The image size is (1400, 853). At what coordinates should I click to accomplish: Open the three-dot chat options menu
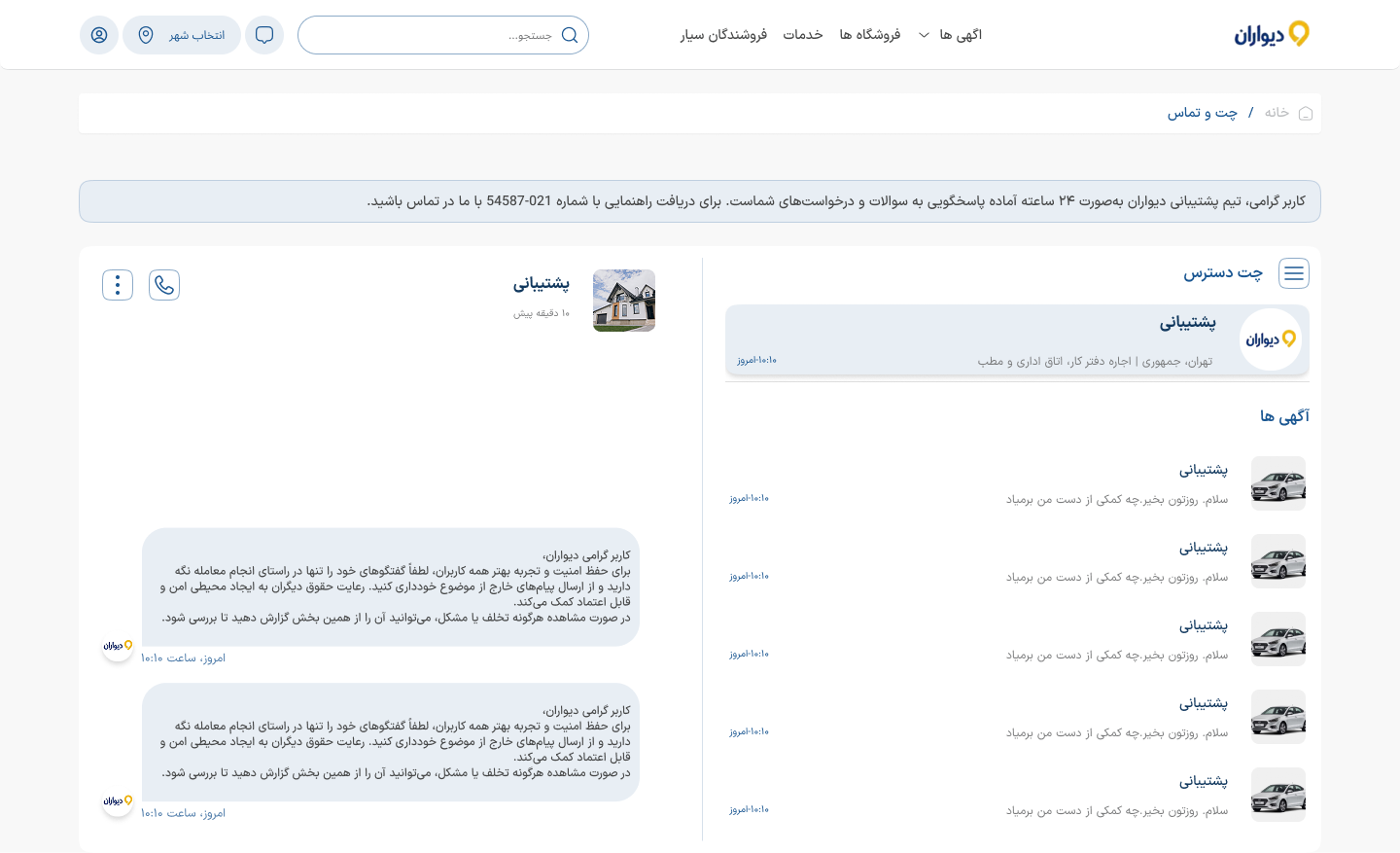118,285
